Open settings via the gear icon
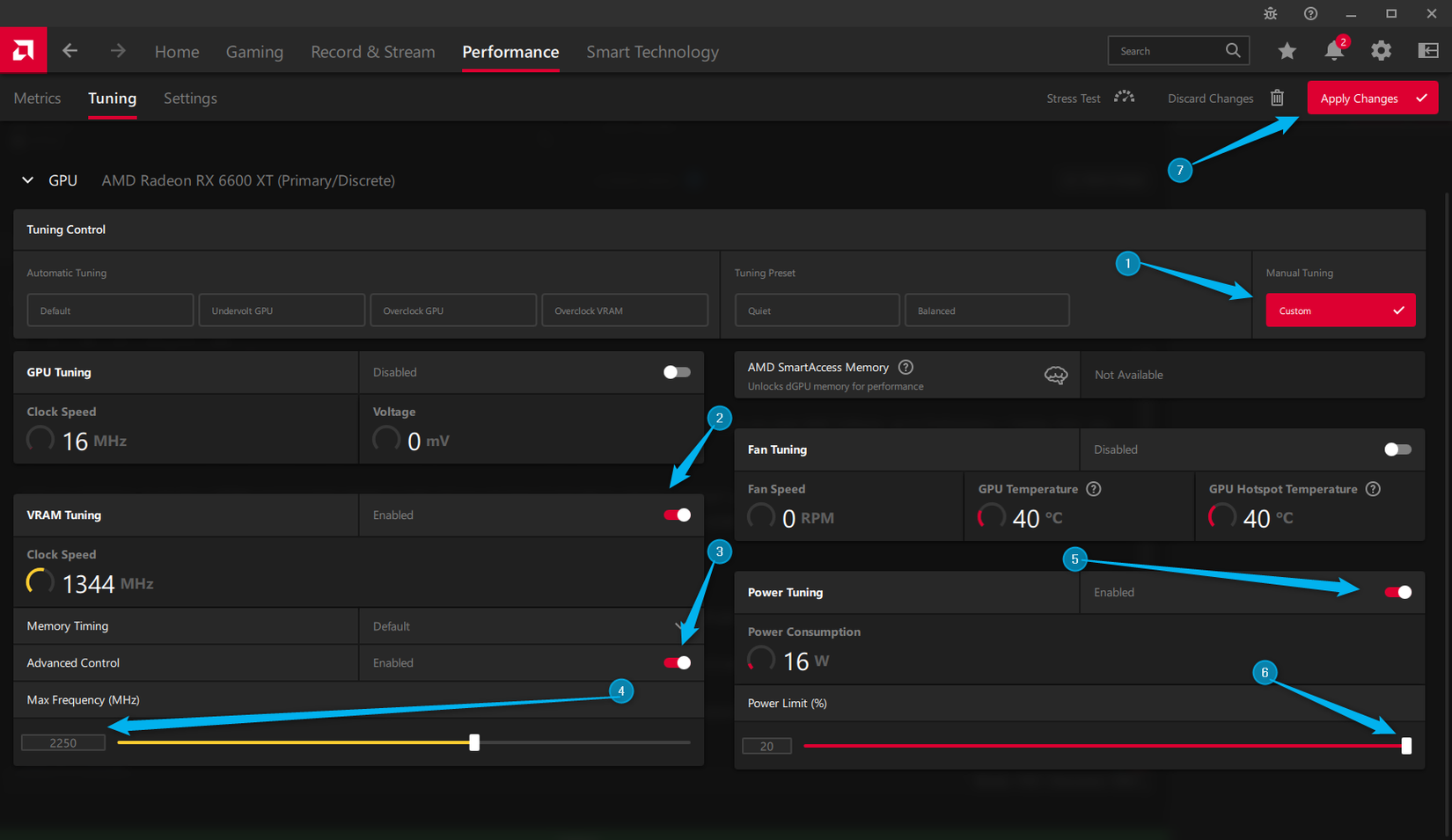The height and width of the screenshot is (840, 1452). click(1381, 51)
